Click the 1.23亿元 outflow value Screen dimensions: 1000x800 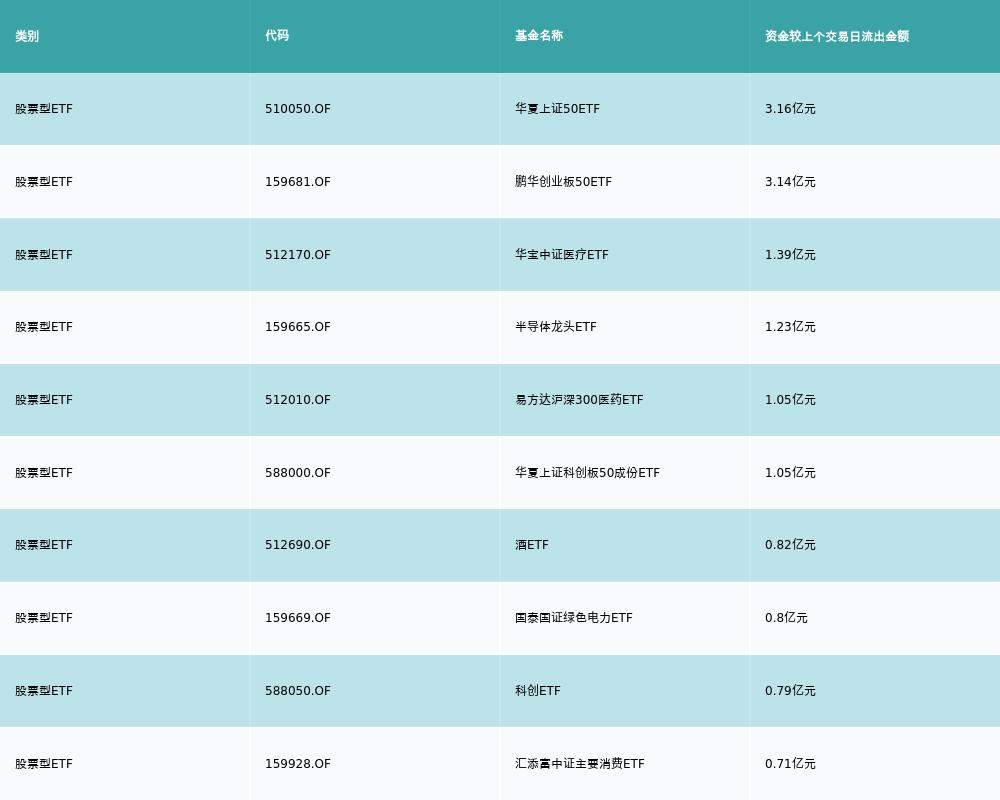pos(790,327)
